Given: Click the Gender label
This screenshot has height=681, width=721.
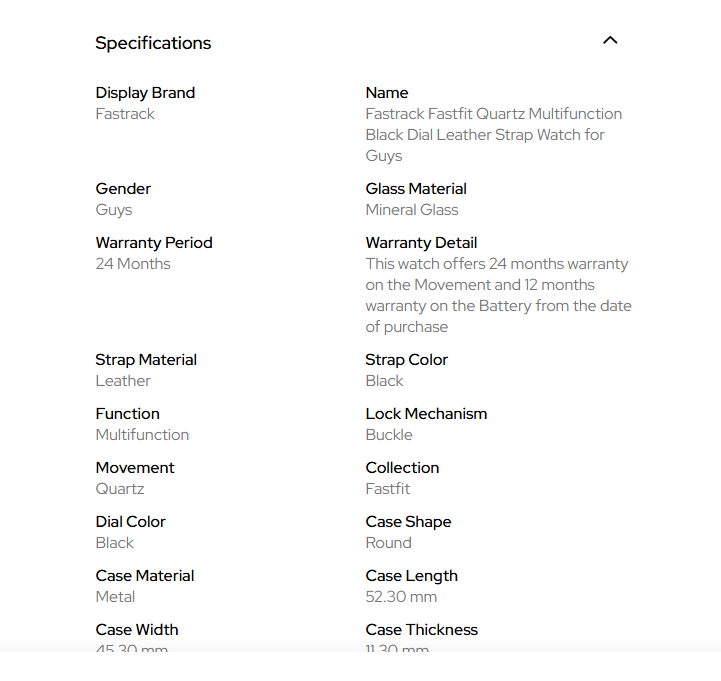Looking at the screenshot, I should [123, 189].
